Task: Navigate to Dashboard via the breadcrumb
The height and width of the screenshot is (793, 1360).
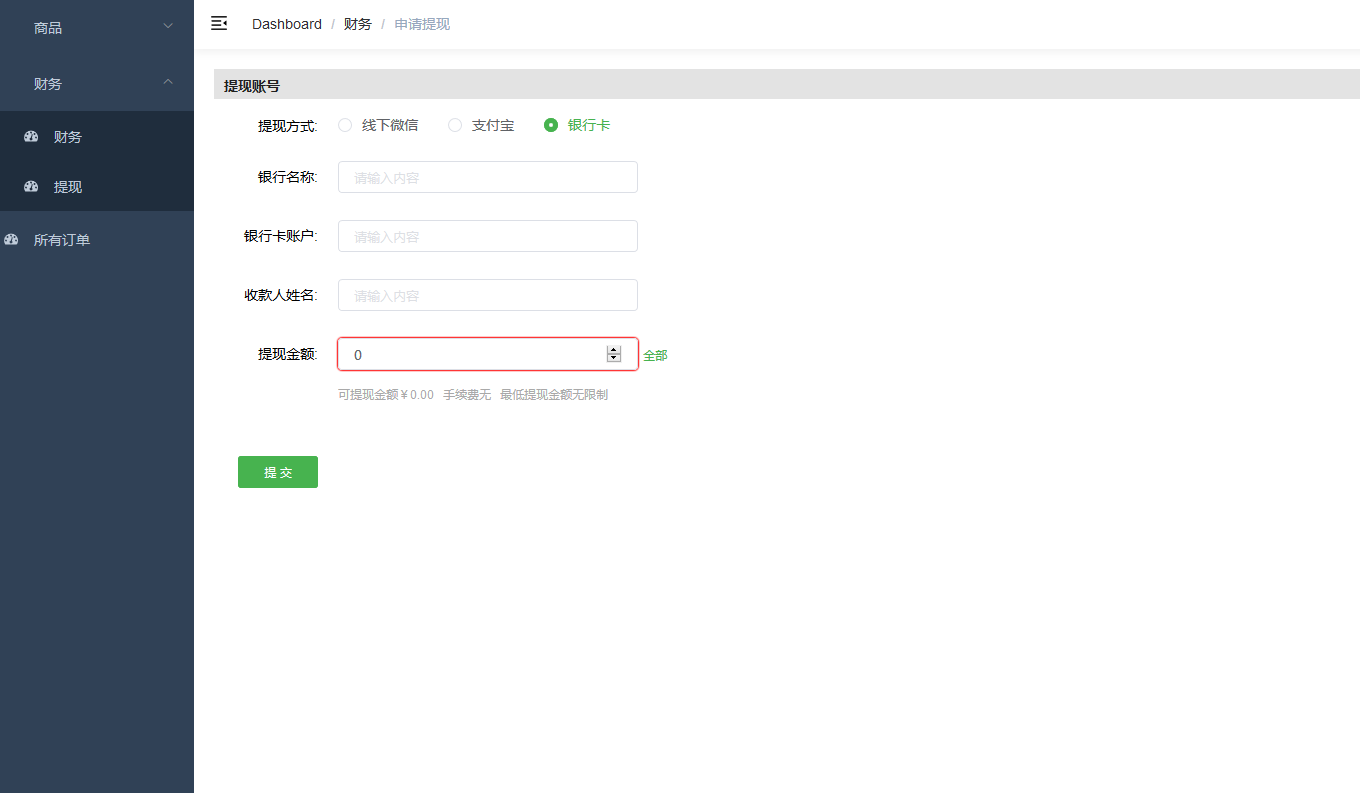Action: click(286, 23)
